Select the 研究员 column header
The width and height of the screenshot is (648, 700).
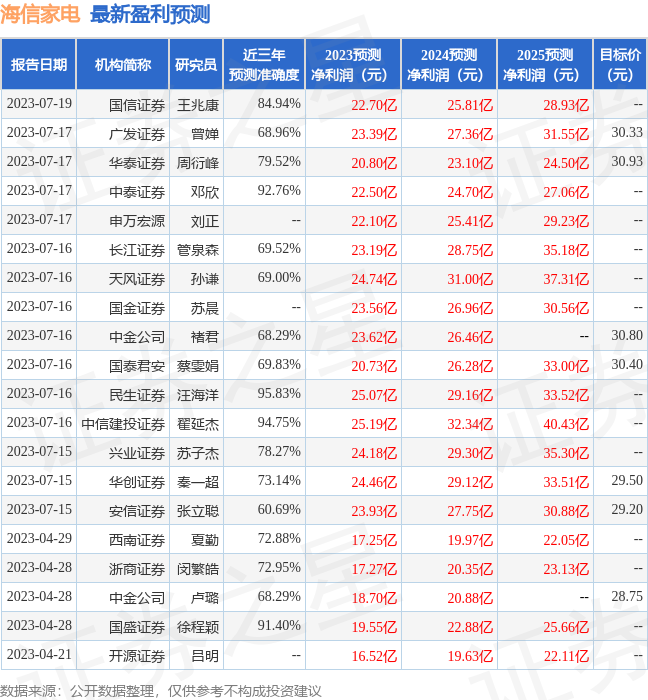click(196, 65)
